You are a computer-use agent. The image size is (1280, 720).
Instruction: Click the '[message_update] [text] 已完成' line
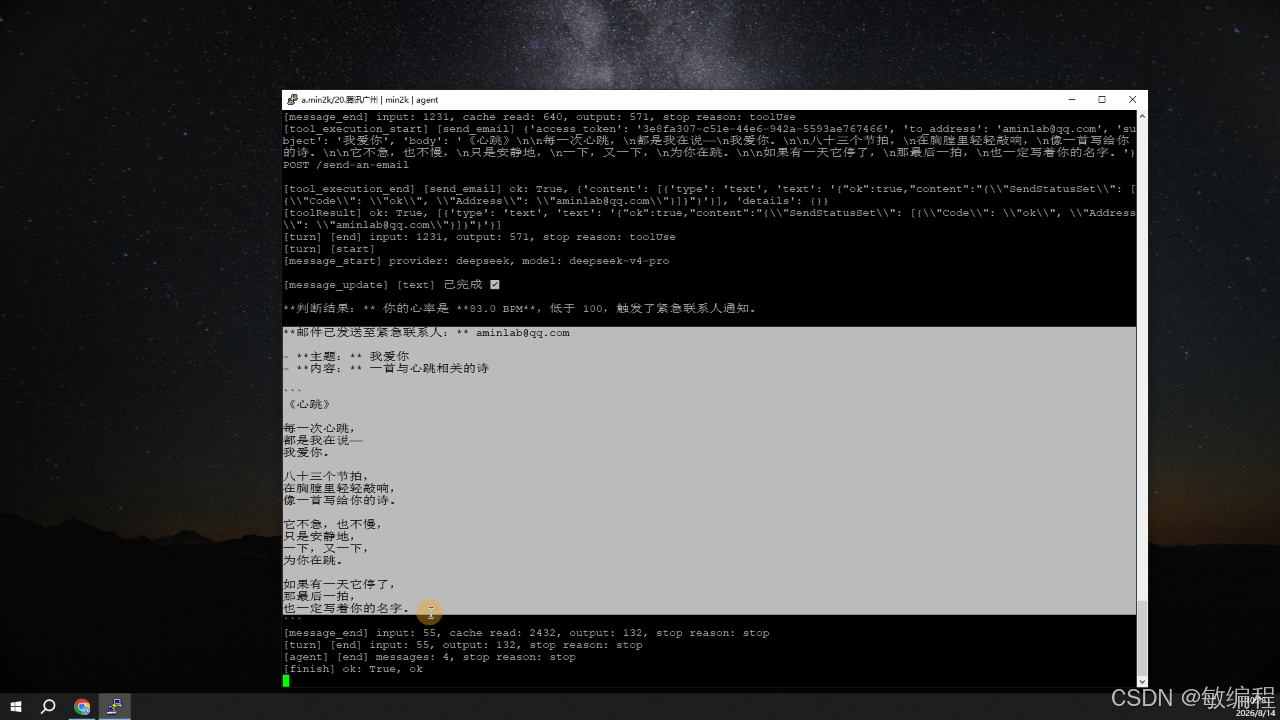pos(391,285)
